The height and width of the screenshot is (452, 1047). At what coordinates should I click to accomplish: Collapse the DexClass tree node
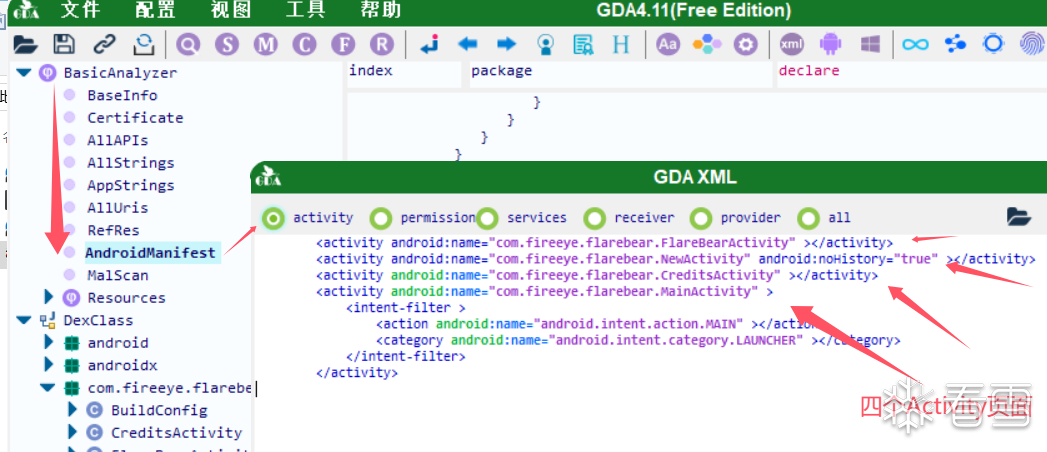(x=24, y=320)
